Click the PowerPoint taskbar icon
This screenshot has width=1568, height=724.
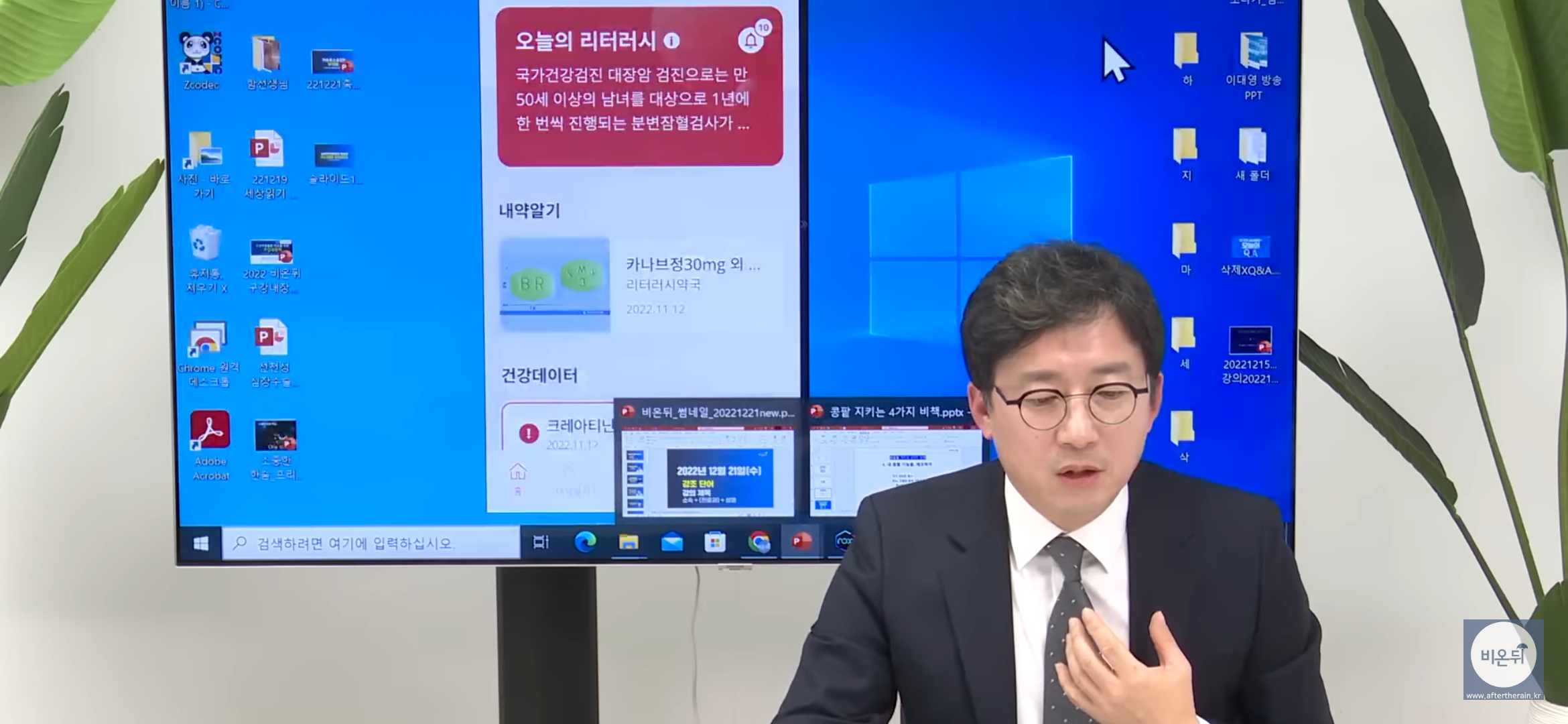point(801,542)
